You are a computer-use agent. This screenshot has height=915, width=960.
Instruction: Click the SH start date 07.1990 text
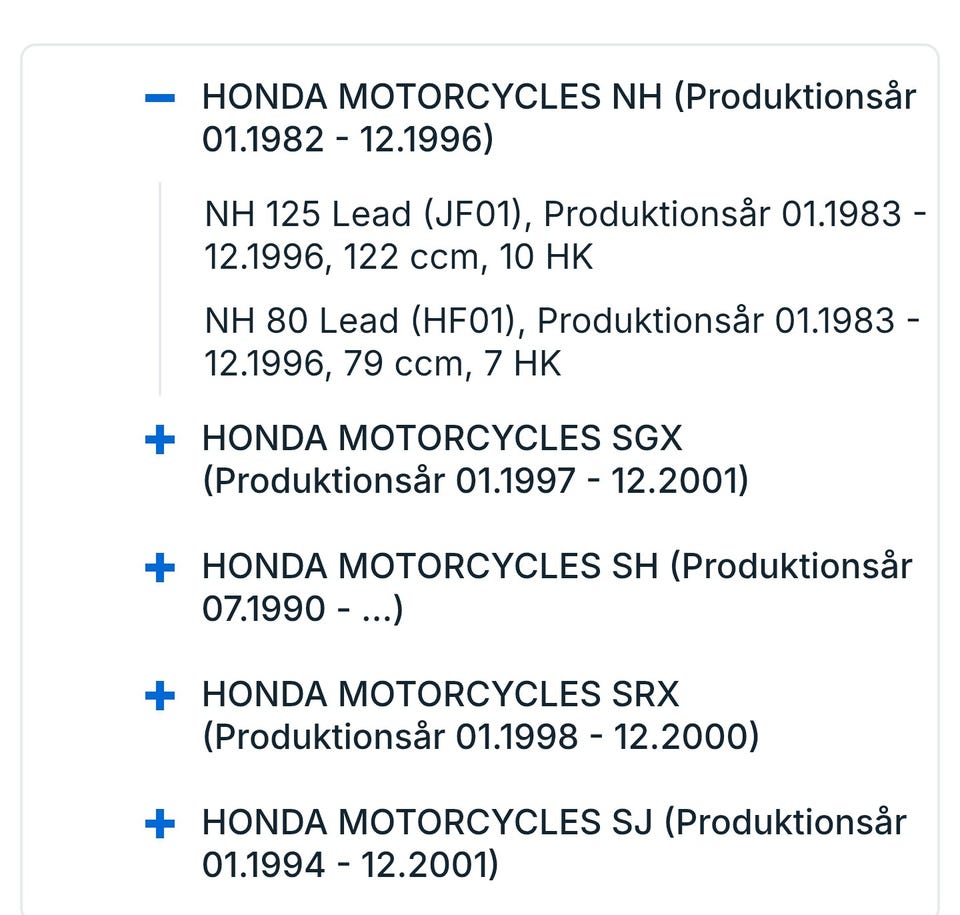pyautogui.click(x=264, y=609)
